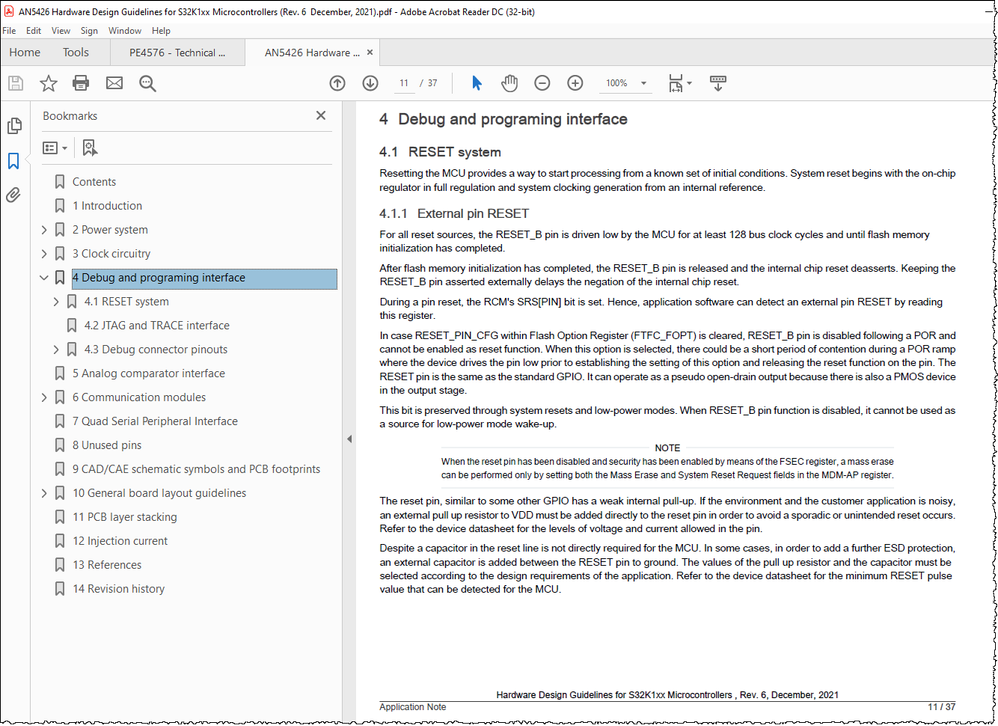Switch to Tools tab
This screenshot has height=726, width=998.
click(76, 53)
